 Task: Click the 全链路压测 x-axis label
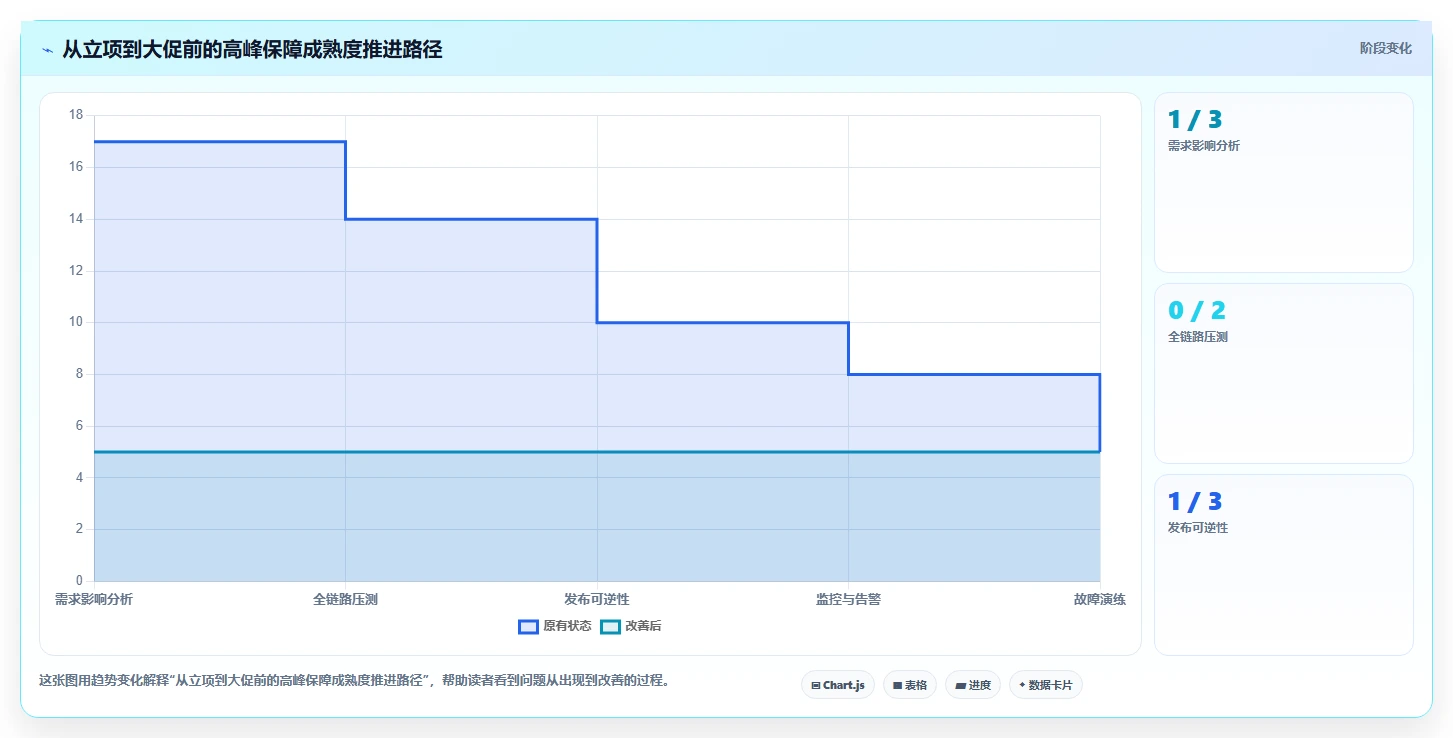point(345,599)
